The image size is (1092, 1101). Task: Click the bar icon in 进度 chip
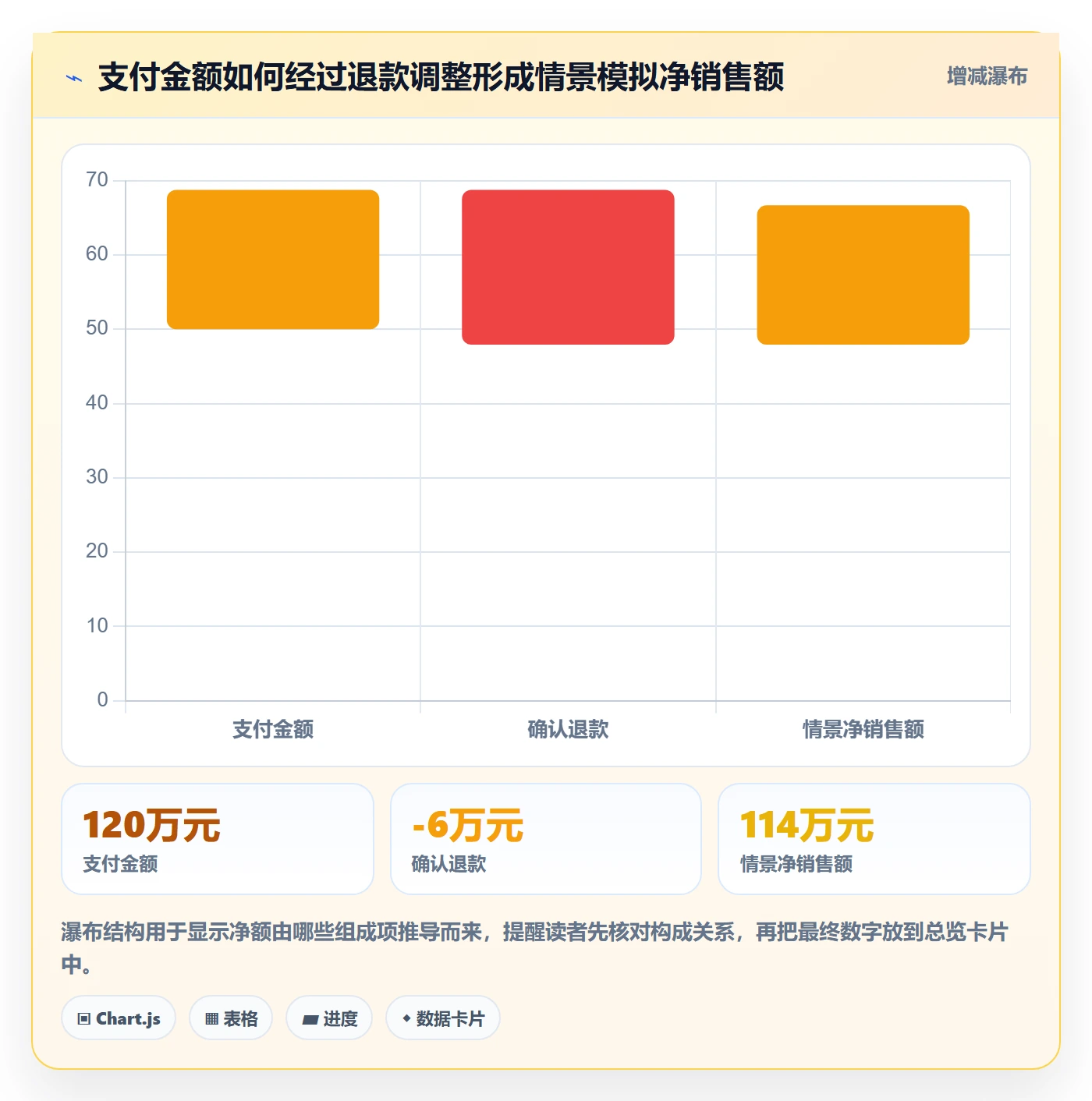point(310,1020)
